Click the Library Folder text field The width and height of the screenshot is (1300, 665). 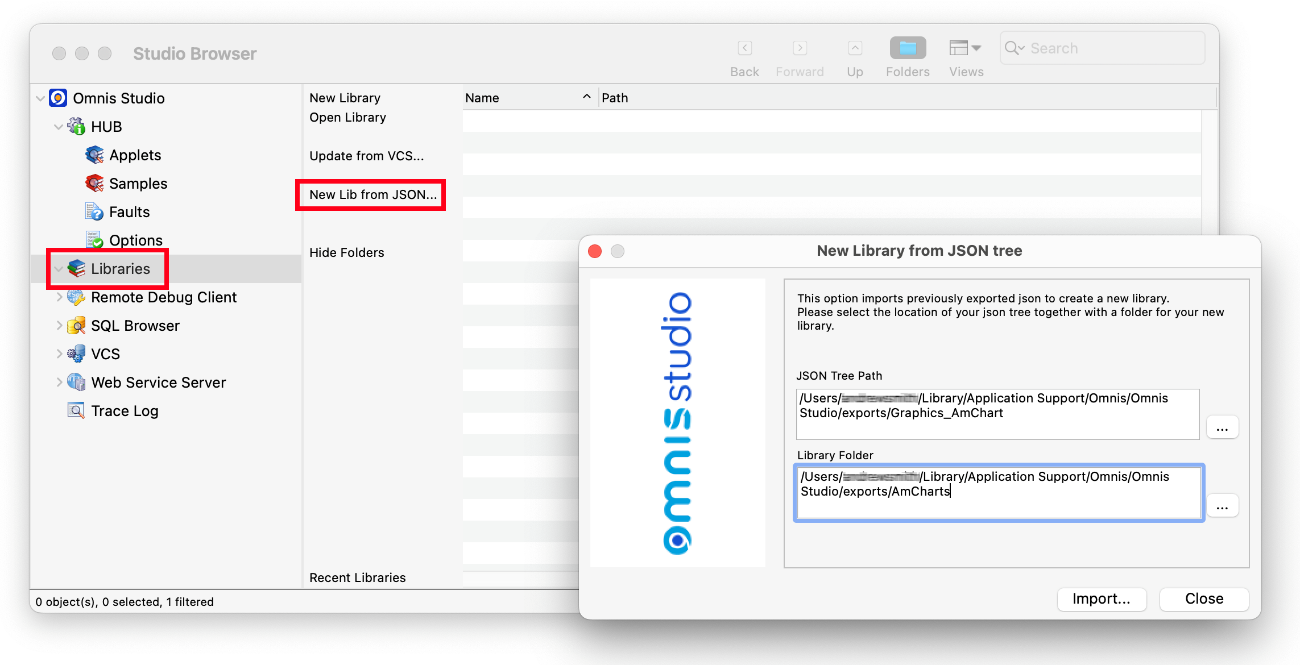point(998,492)
